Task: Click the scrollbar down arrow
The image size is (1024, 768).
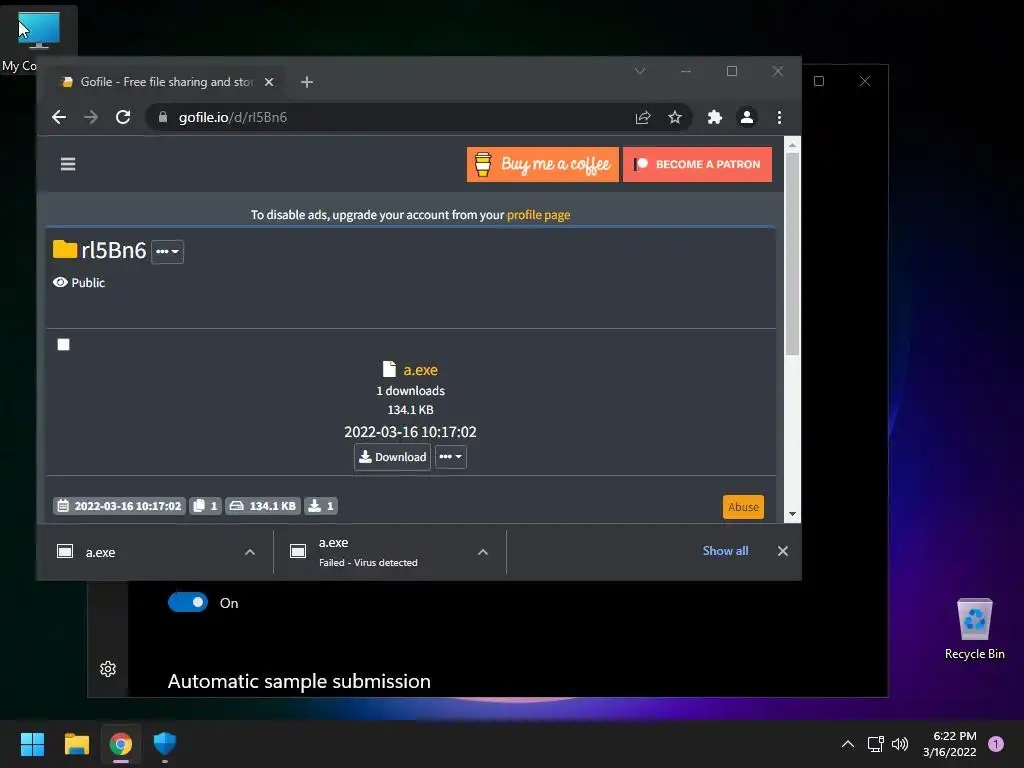Action: coord(792,514)
